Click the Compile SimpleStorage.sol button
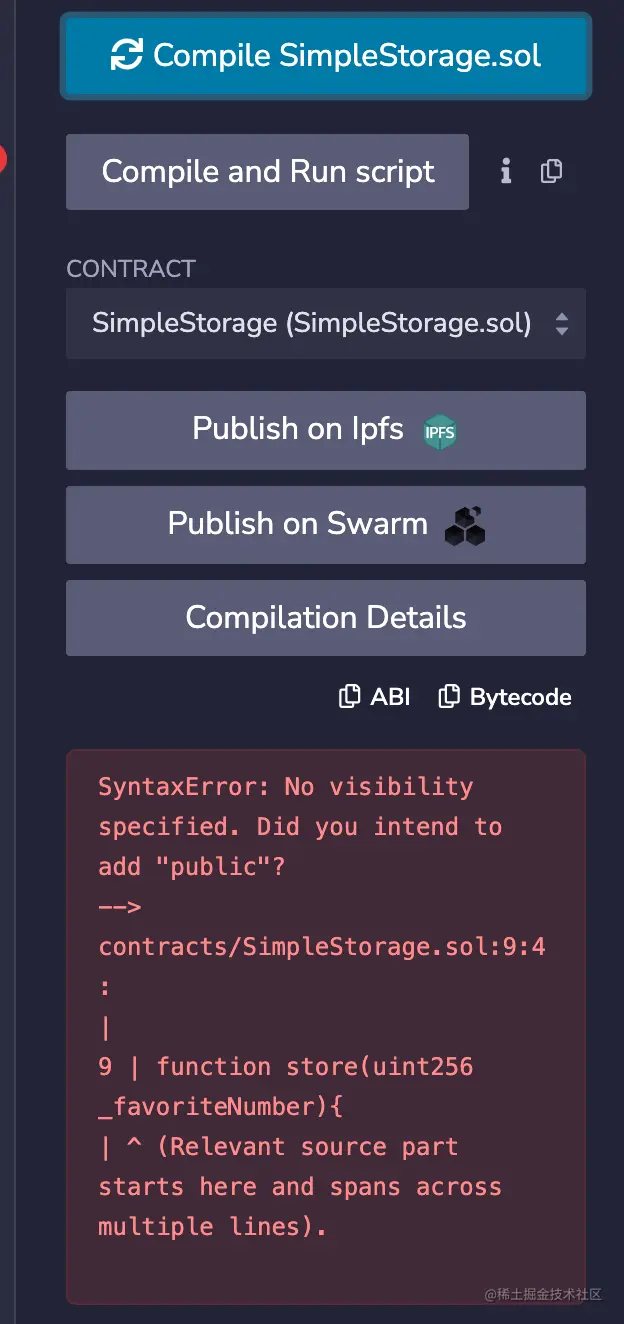Screen dimensions: 624x1324 coord(326,56)
